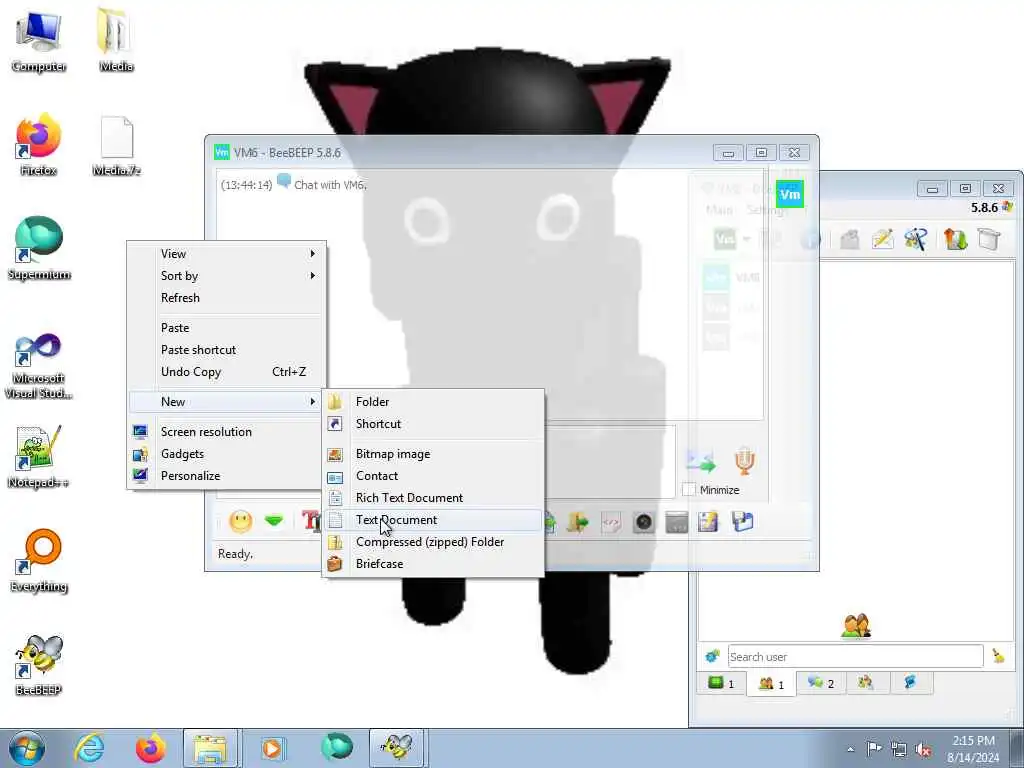1024x768 pixels.
Task: Click the taskbar clock showing 2:15 PM
Action: (x=973, y=749)
